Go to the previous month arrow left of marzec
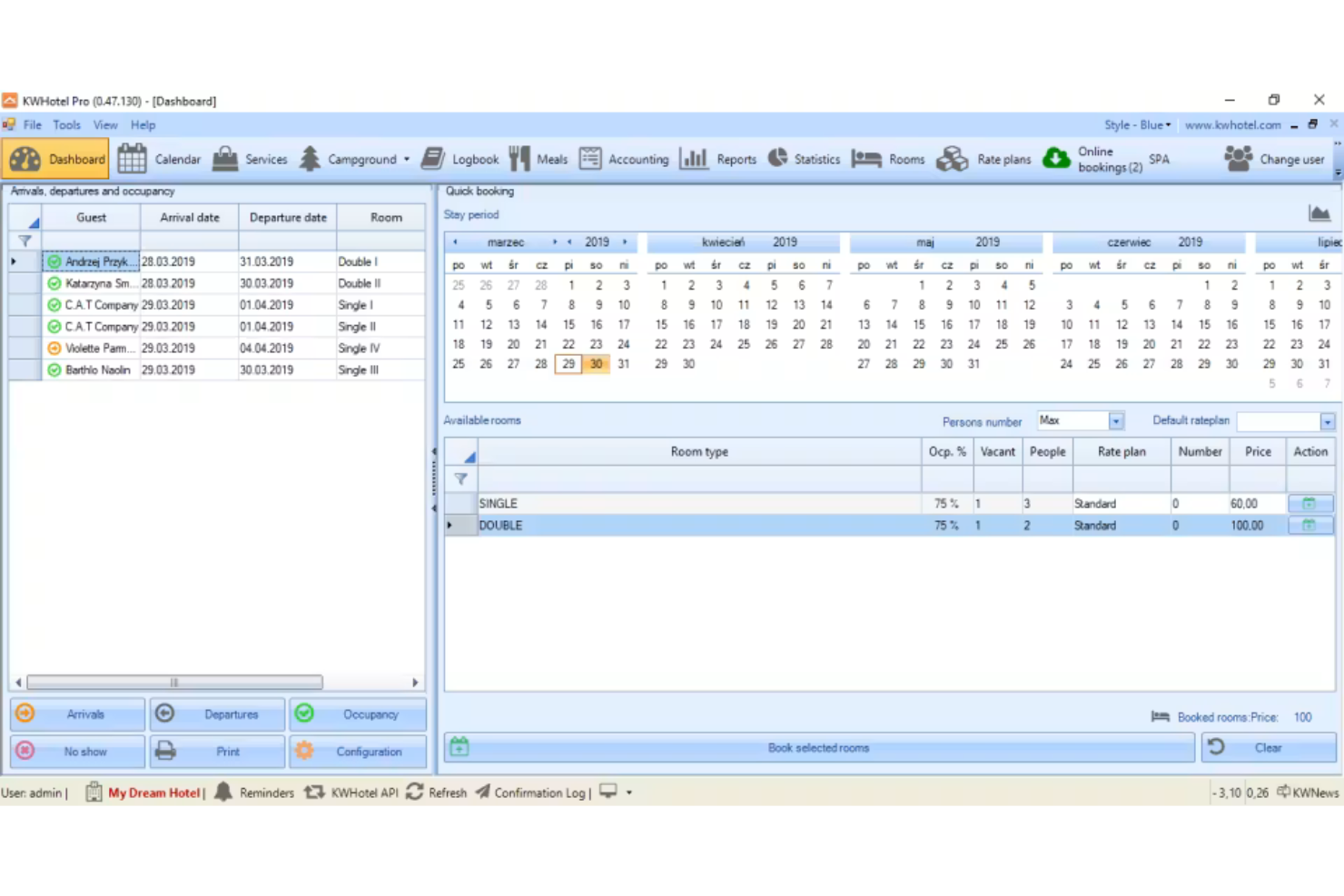Screen dimensions: 1344x896 tap(455, 242)
